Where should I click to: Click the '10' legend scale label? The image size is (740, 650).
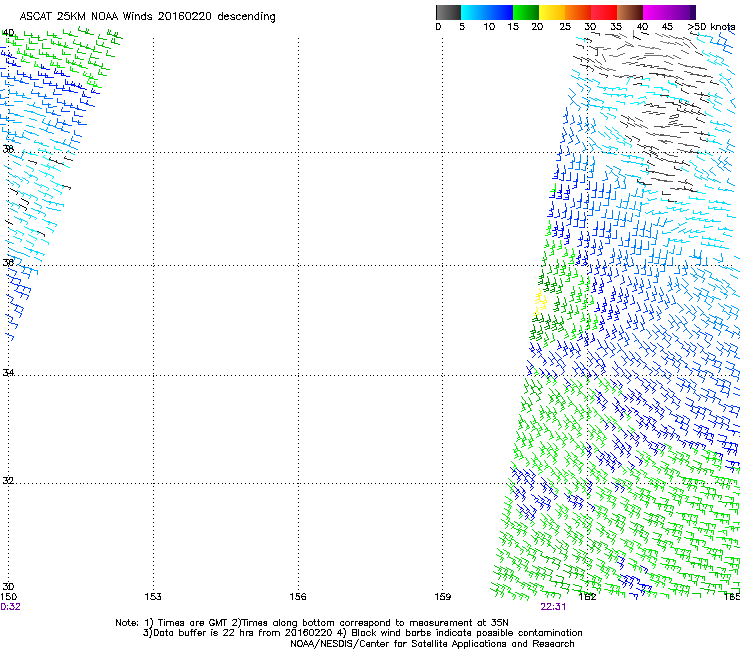489,26
